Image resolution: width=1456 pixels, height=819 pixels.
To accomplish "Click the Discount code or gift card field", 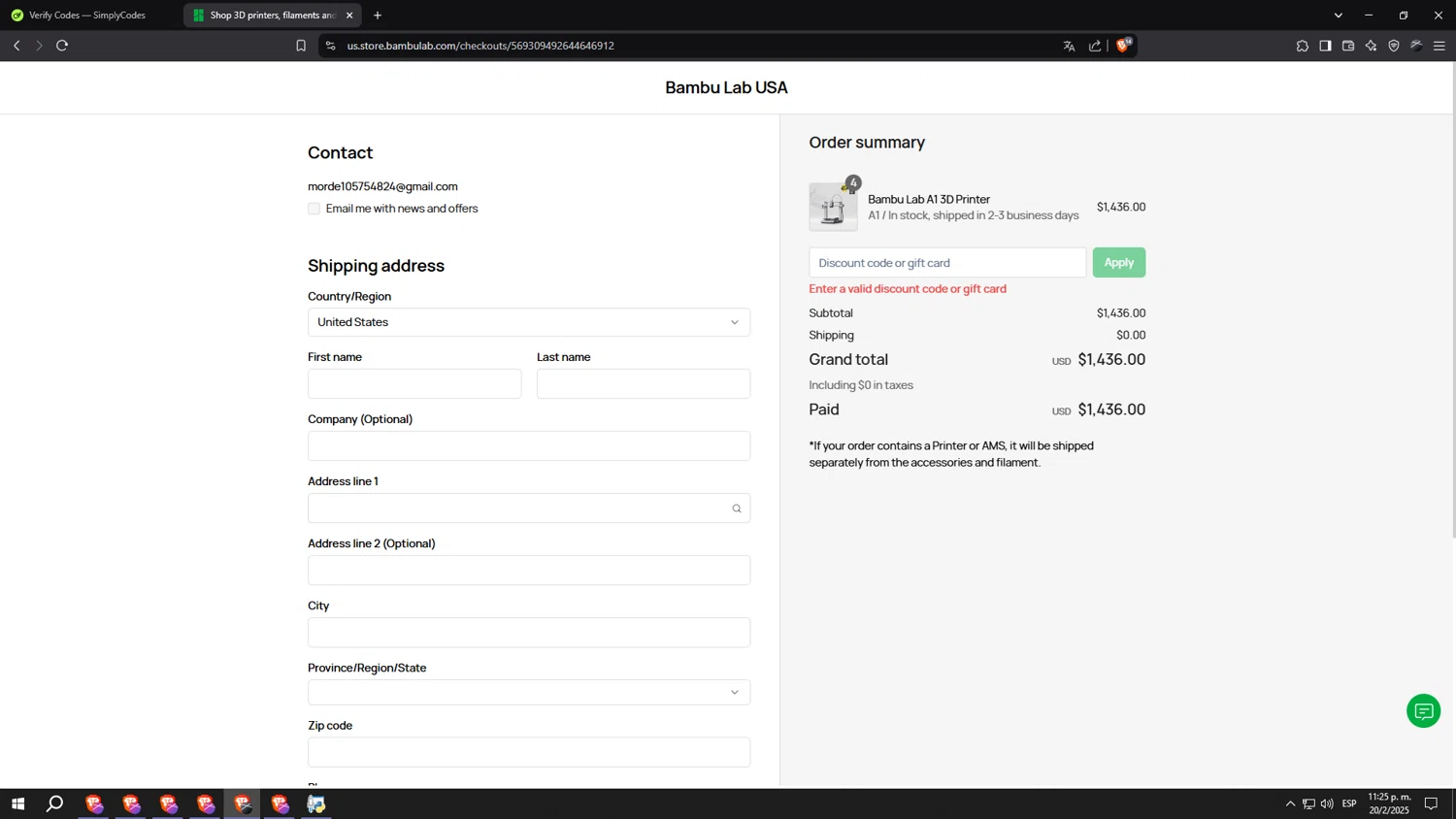I will (x=947, y=263).
